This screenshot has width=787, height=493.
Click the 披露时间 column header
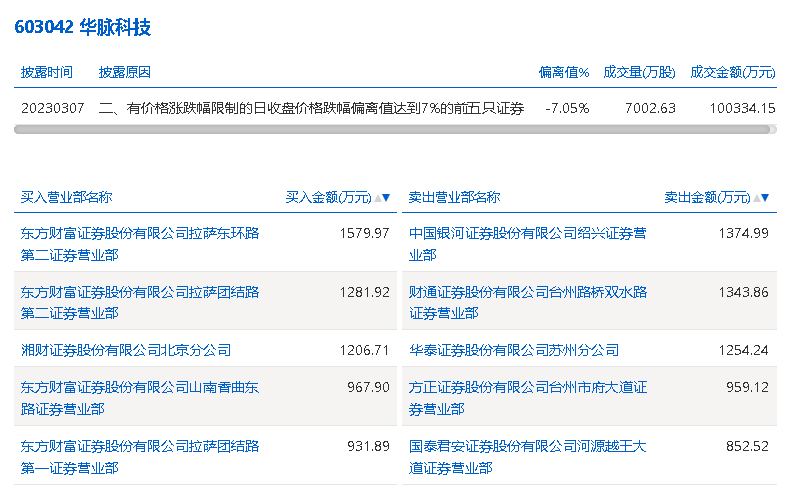pos(47,72)
